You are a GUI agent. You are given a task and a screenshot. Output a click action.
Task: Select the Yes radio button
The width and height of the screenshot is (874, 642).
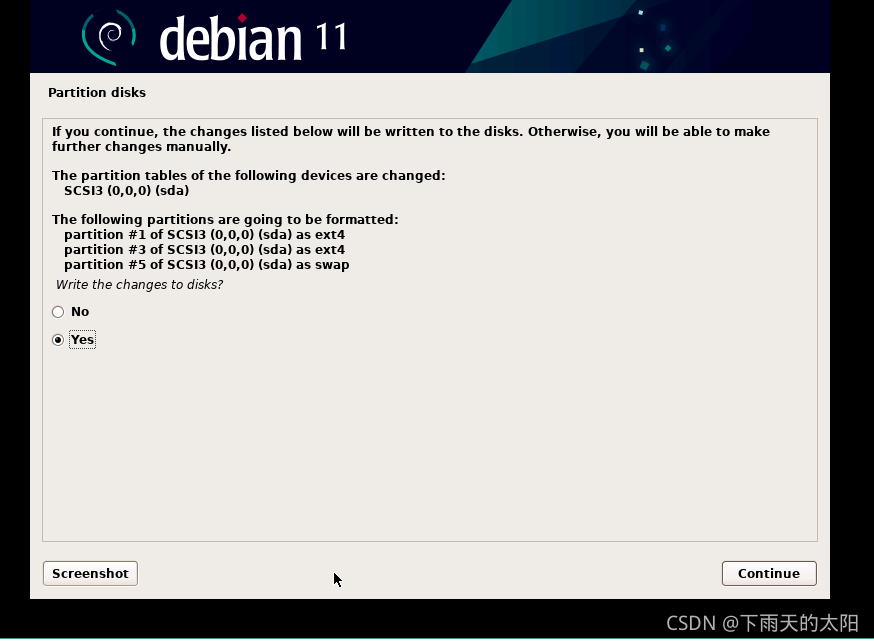(58, 339)
